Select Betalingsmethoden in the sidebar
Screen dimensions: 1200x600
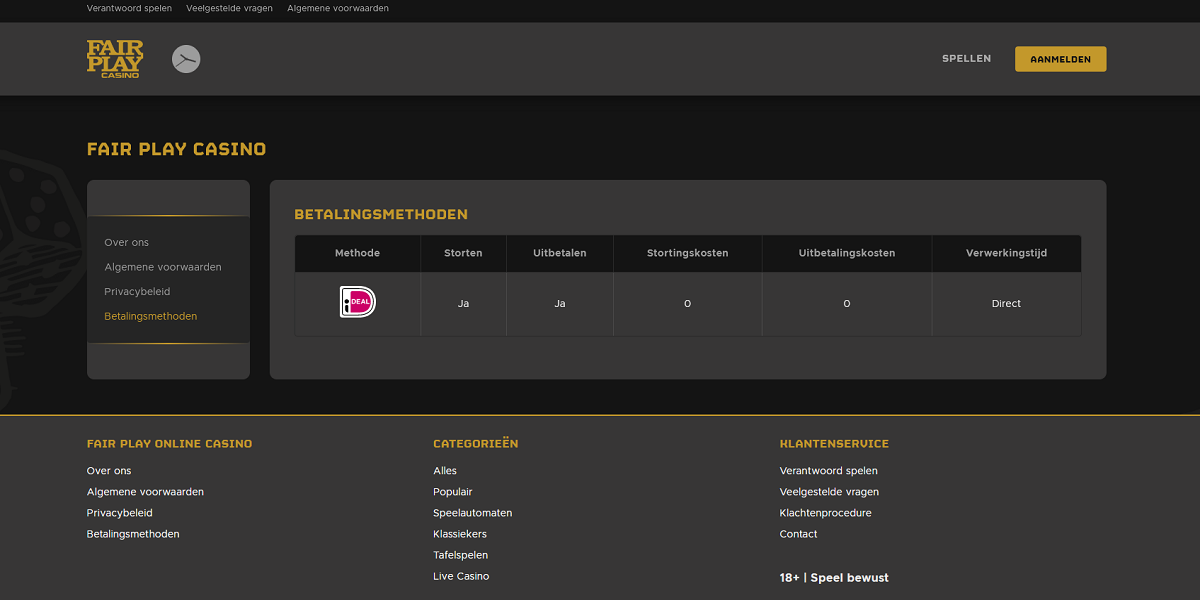(150, 316)
